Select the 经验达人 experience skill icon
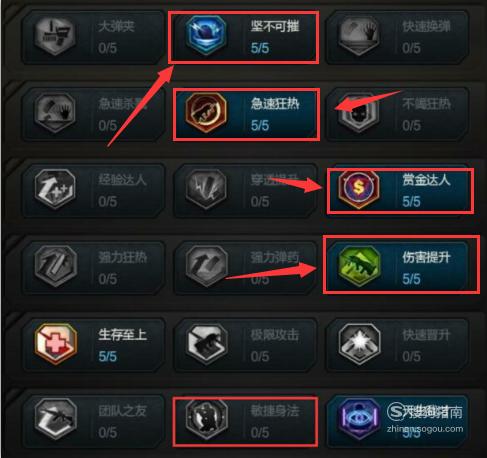Viewport: 487px width, 458px height. click(x=55, y=189)
